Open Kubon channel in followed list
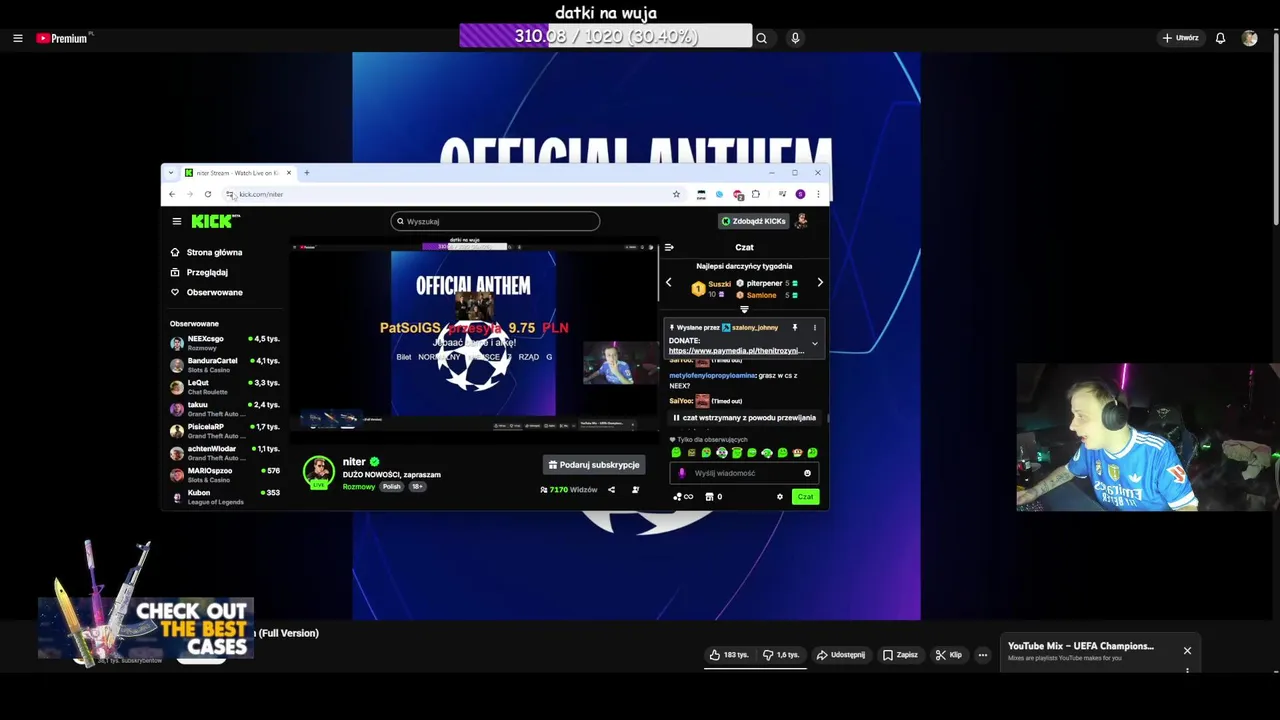The width and height of the screenshot is (1280, 720). (225, 497)
